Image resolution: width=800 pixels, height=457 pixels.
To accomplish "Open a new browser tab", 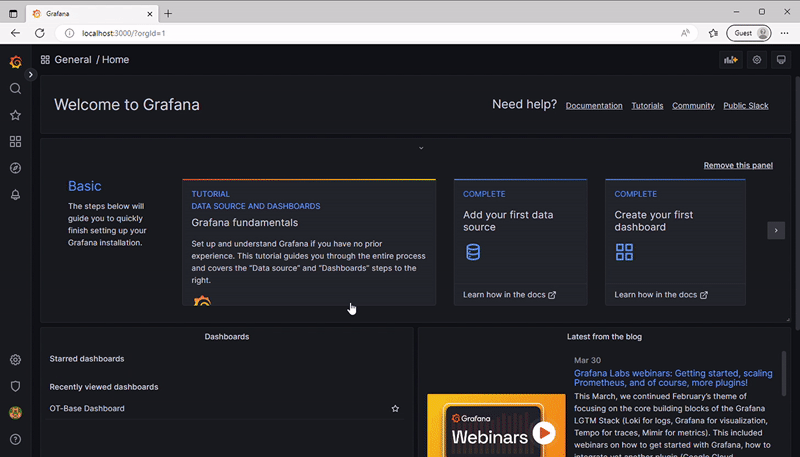I will [x=168, y=14].
